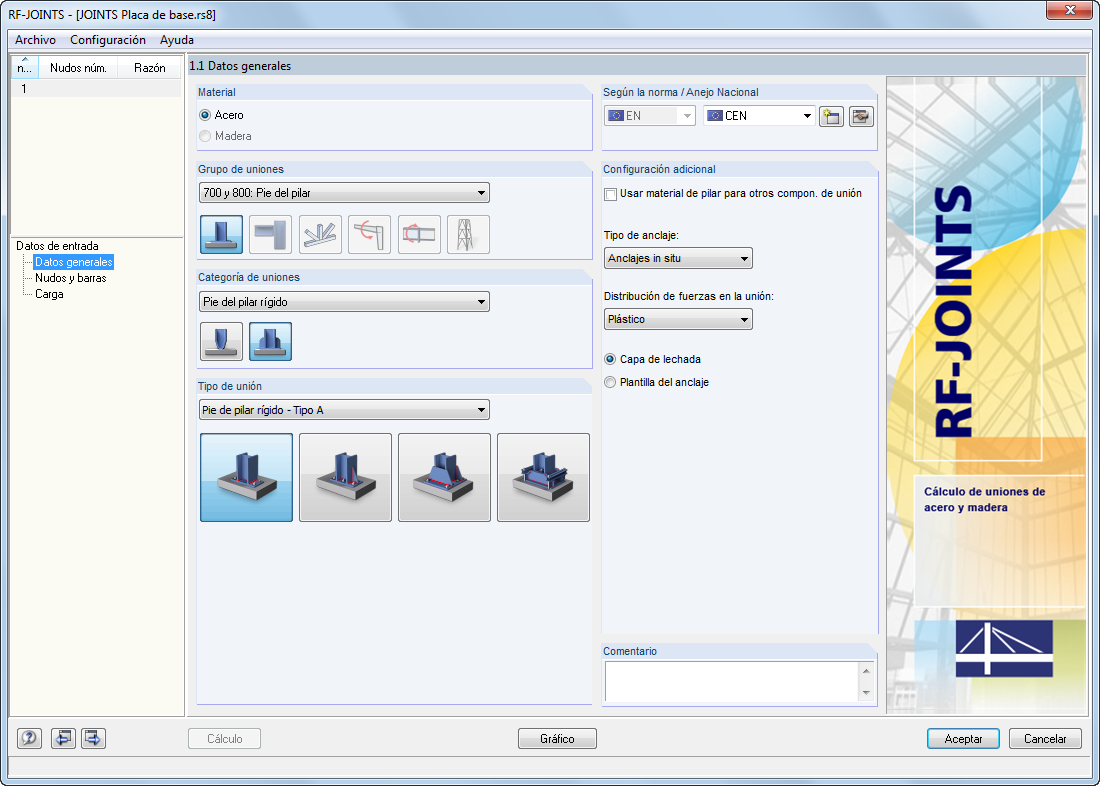Select the truss node joint group icon

[321, 234]
